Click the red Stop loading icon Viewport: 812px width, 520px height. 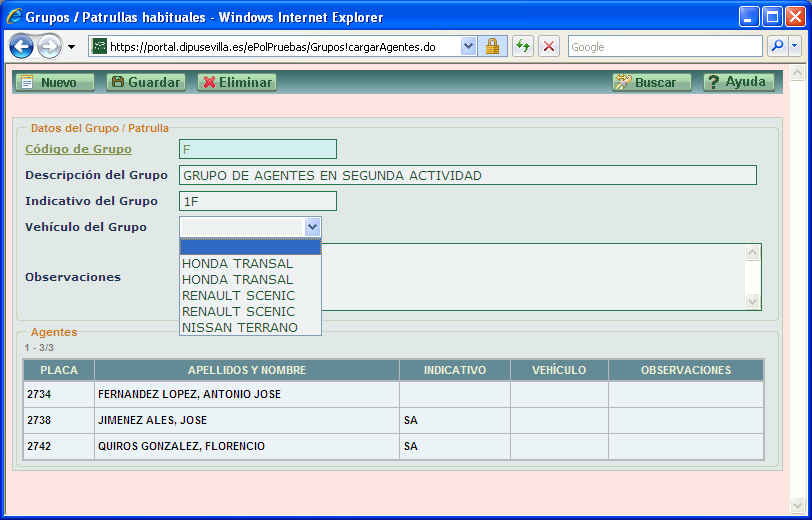coord(549,47)
